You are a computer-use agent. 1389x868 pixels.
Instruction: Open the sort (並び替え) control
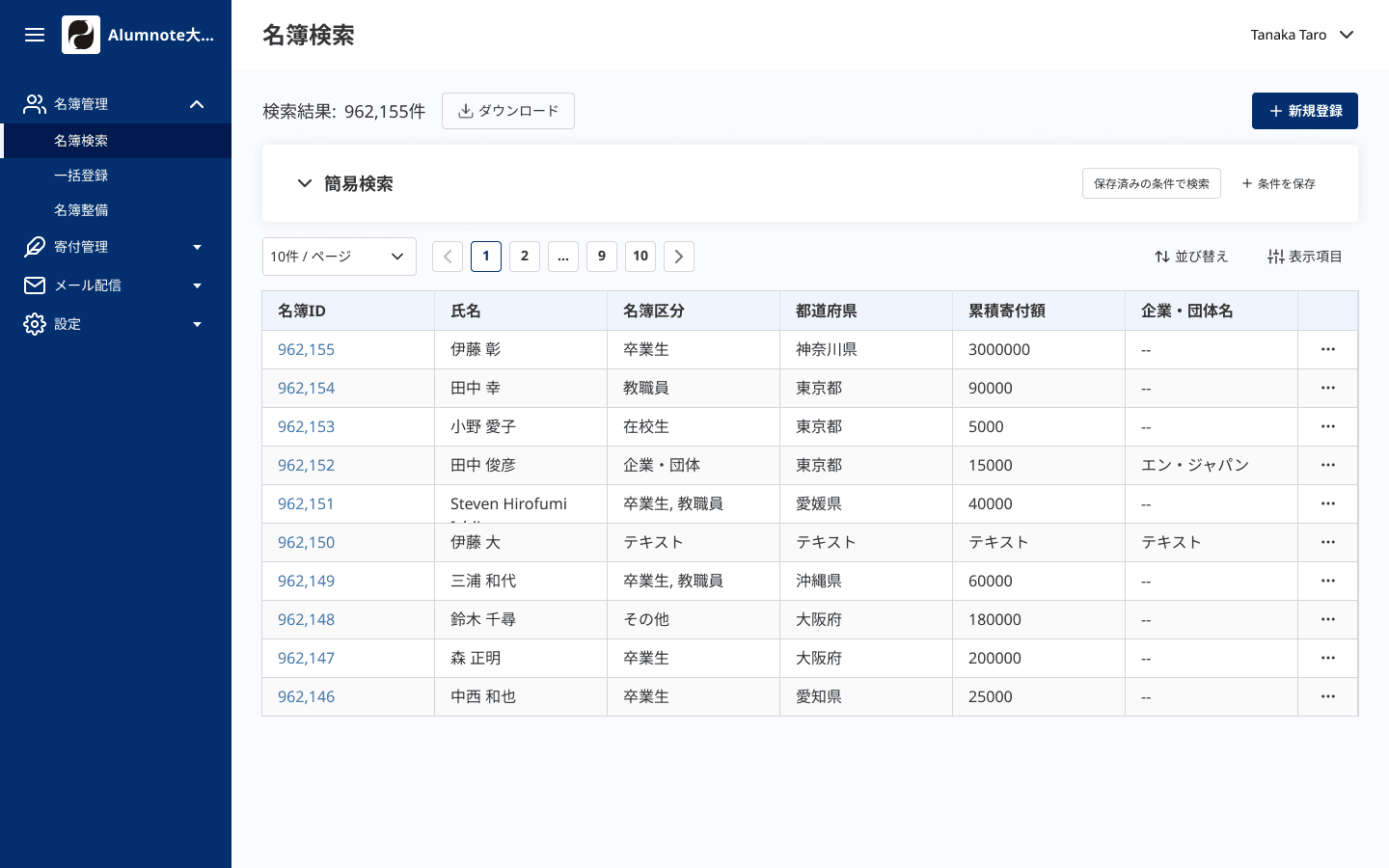[x=1191, y=257]
